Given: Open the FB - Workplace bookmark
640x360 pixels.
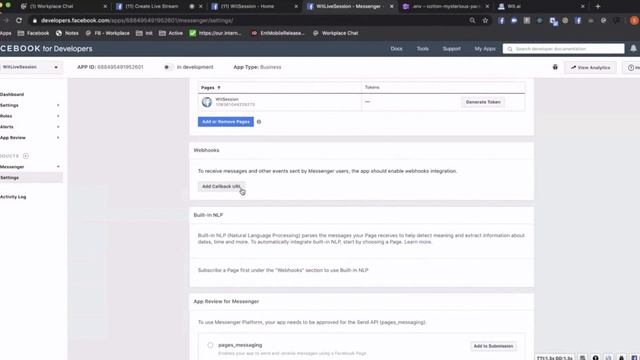Looking at the screenshot, I should (108, 33).
